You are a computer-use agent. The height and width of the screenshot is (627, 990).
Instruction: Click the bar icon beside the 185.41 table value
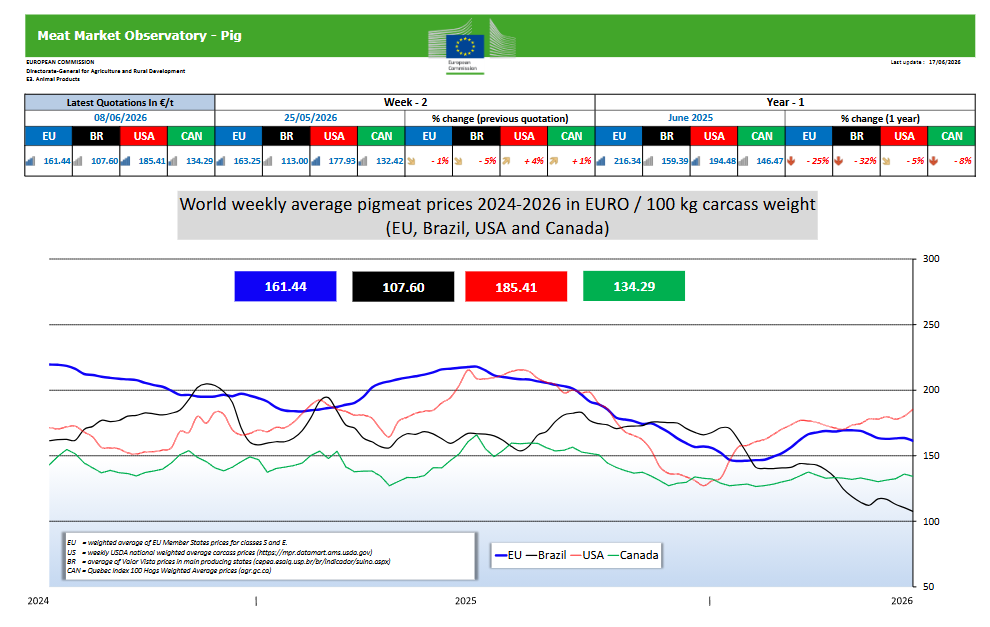pyautogui.click(x=126, y=161)
